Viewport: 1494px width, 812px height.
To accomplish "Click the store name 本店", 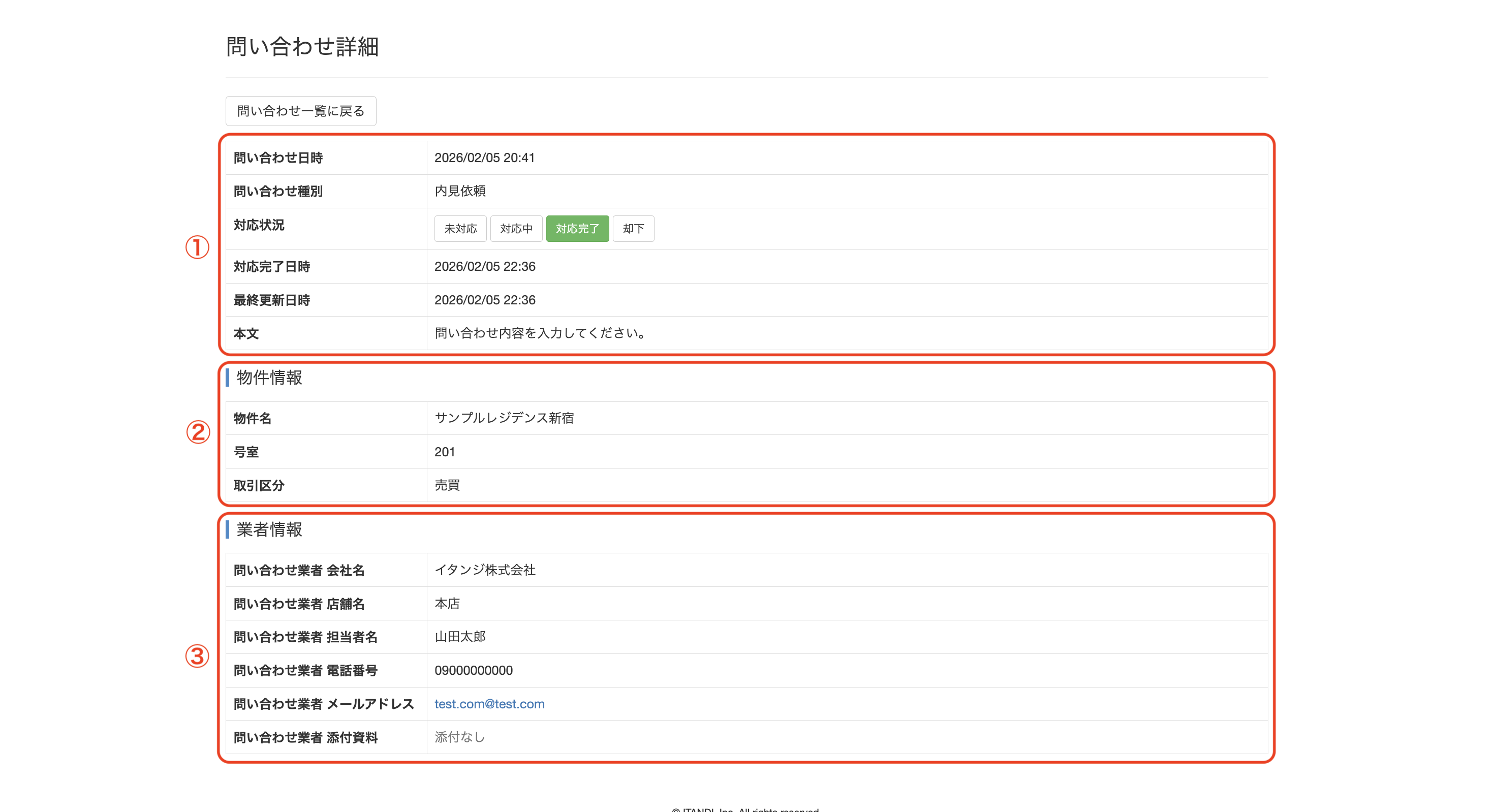I will coord(447,604).
